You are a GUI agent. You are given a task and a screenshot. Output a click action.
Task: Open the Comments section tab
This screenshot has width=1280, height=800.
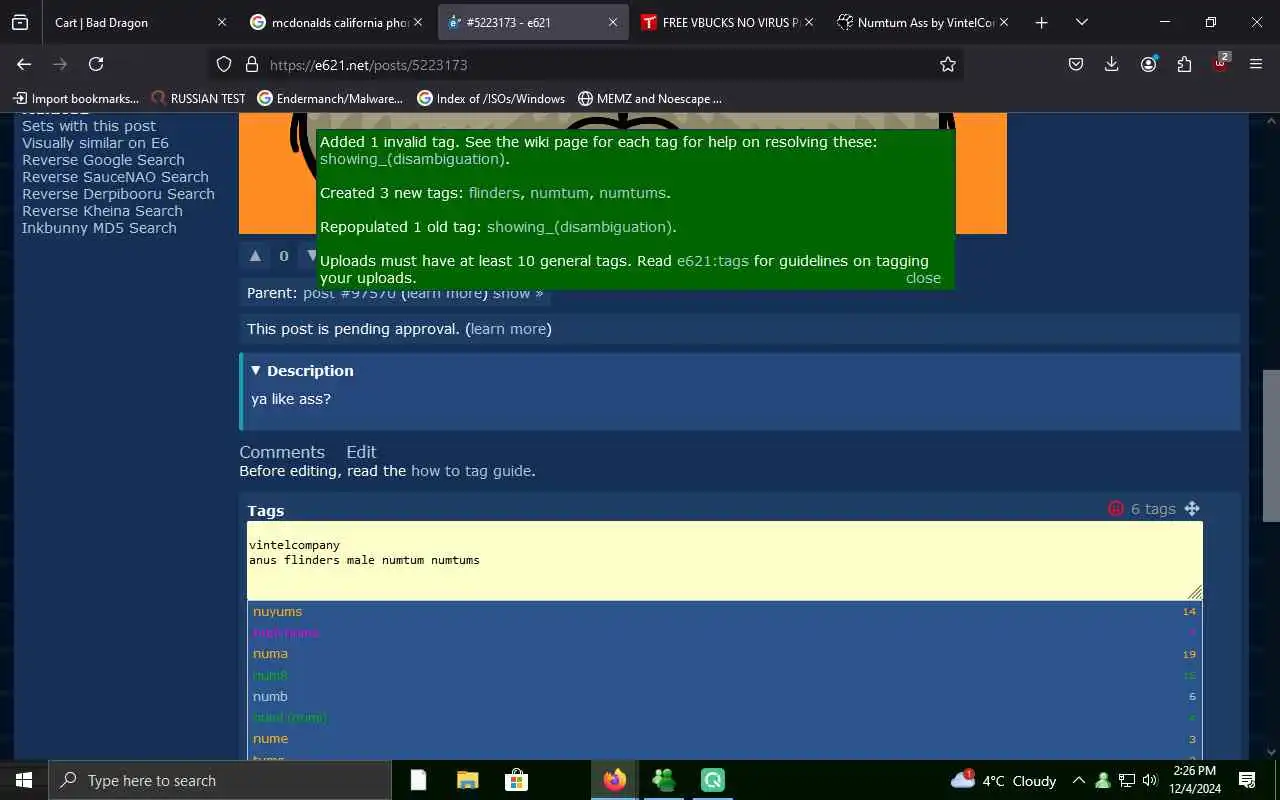[282, 452]
